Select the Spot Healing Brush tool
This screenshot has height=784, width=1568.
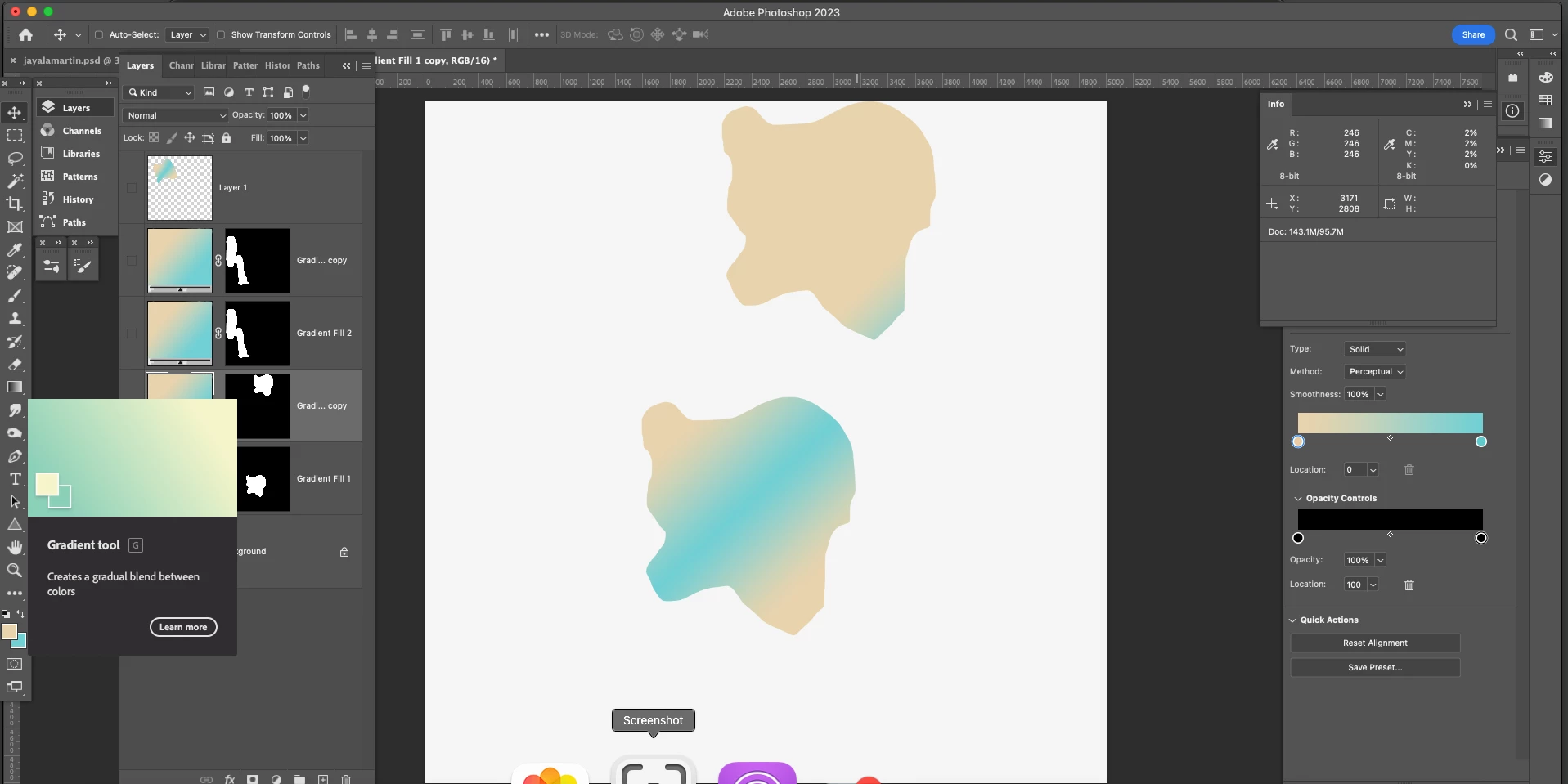point(15,272)
